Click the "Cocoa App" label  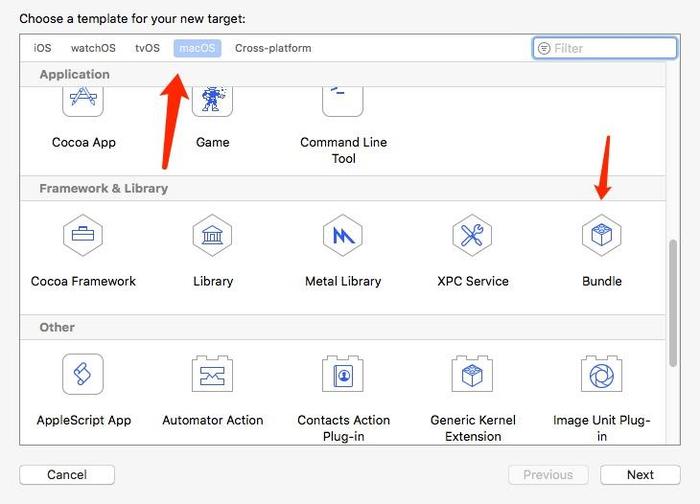tap(84, 142)
